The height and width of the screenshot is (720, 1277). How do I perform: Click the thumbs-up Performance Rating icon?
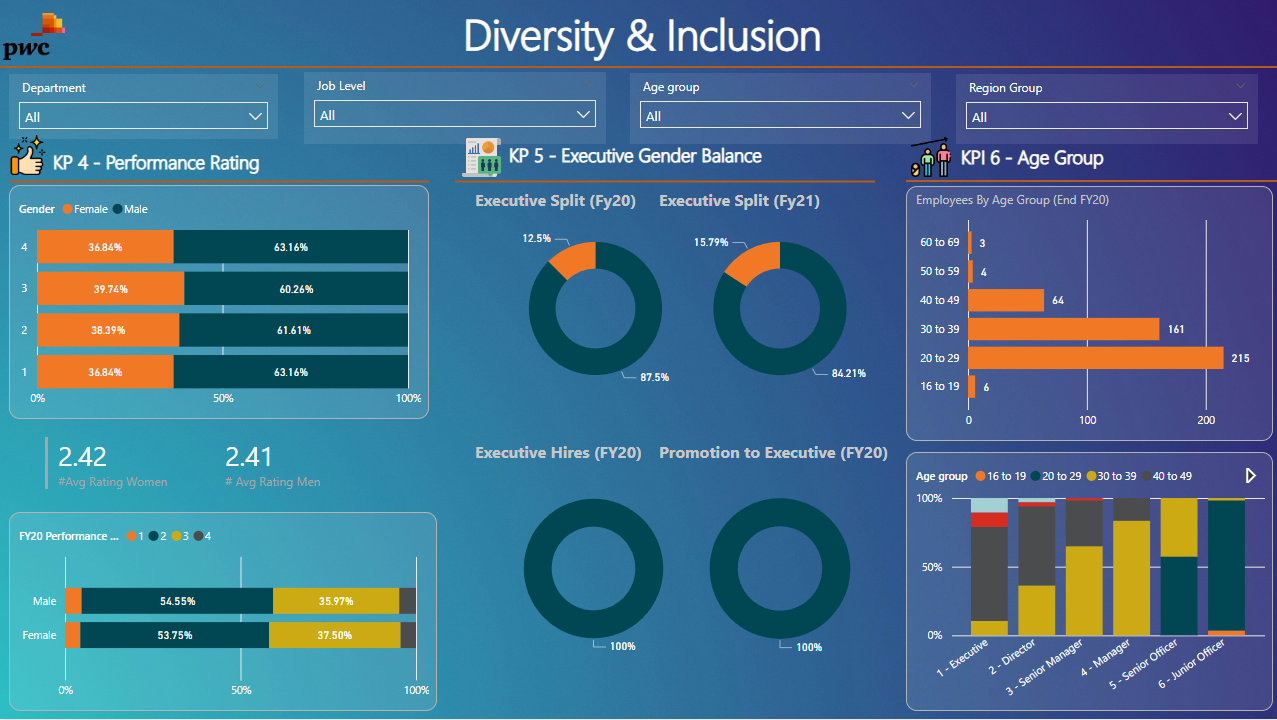pyautogui.click(x=28, y=158)
